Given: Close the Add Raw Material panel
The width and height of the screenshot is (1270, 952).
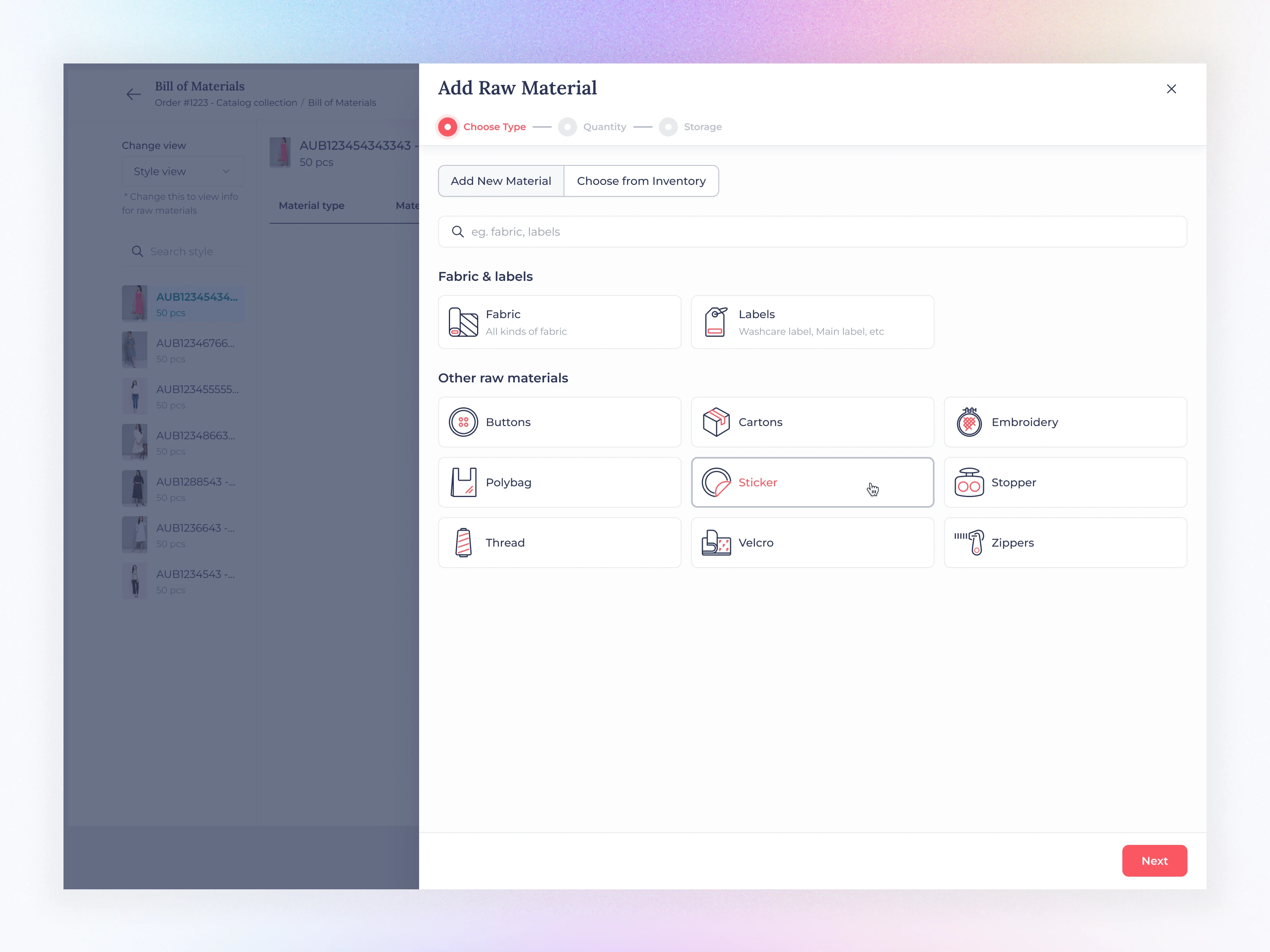Looking at the screenshot, I should click(1171, 89).
